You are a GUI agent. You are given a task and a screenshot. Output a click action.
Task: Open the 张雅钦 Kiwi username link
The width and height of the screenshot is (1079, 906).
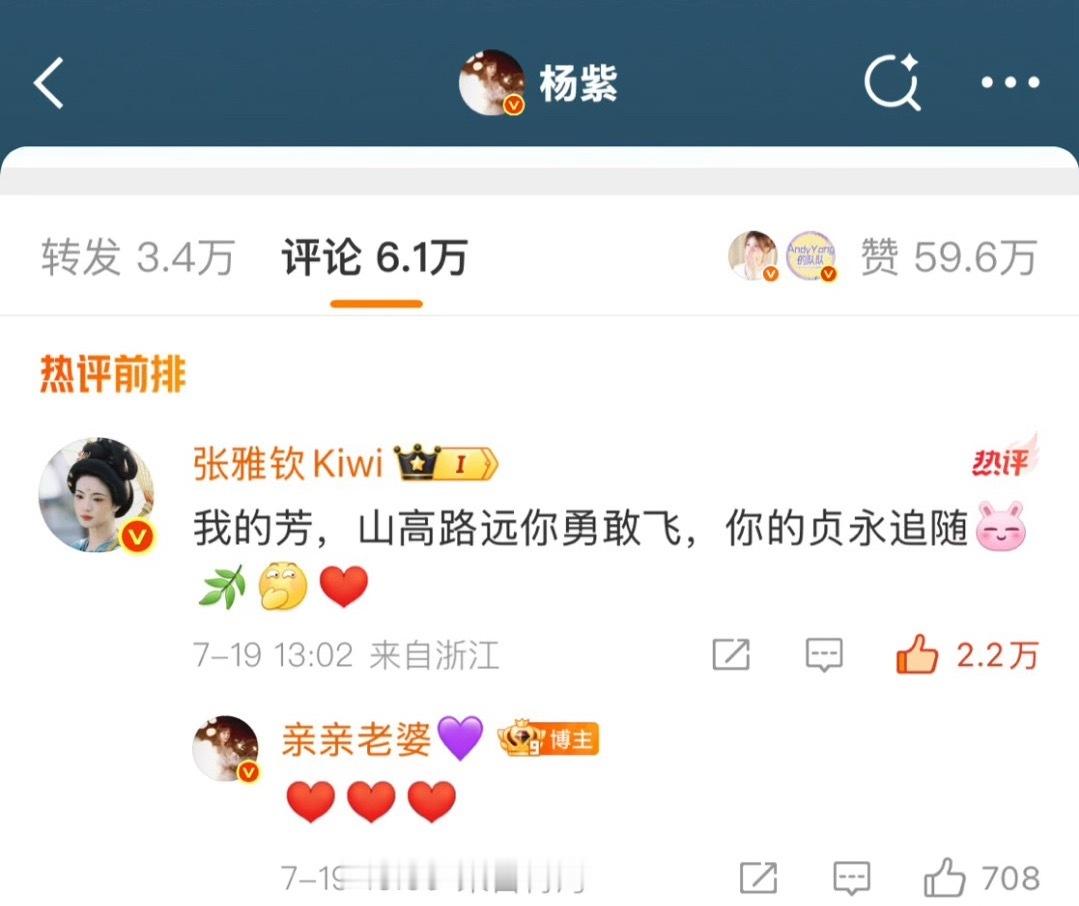(x=288, y=463)
